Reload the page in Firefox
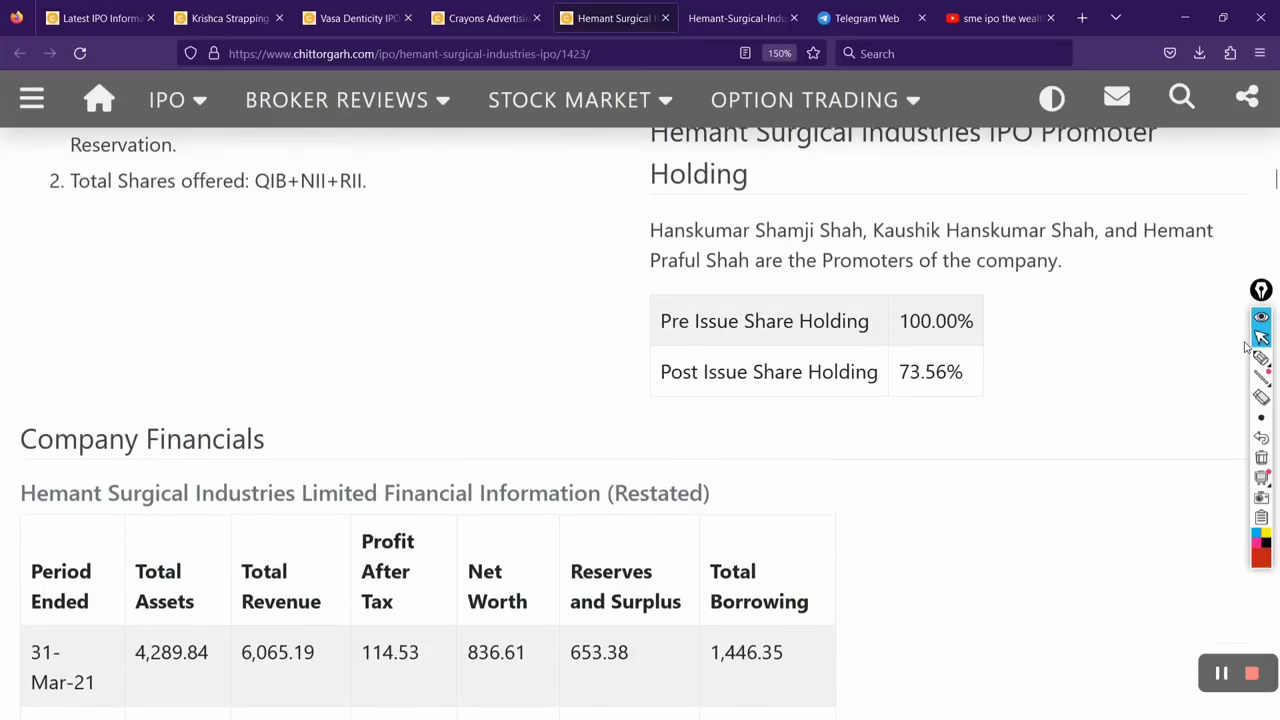The height and width of the screenshot is (720, 1280). [x=80, y=53]
